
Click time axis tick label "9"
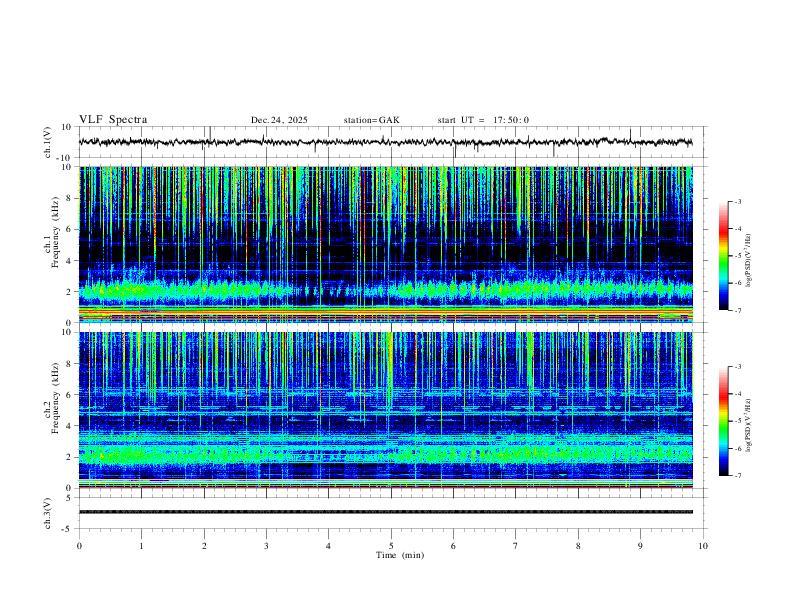click(640, 546)
